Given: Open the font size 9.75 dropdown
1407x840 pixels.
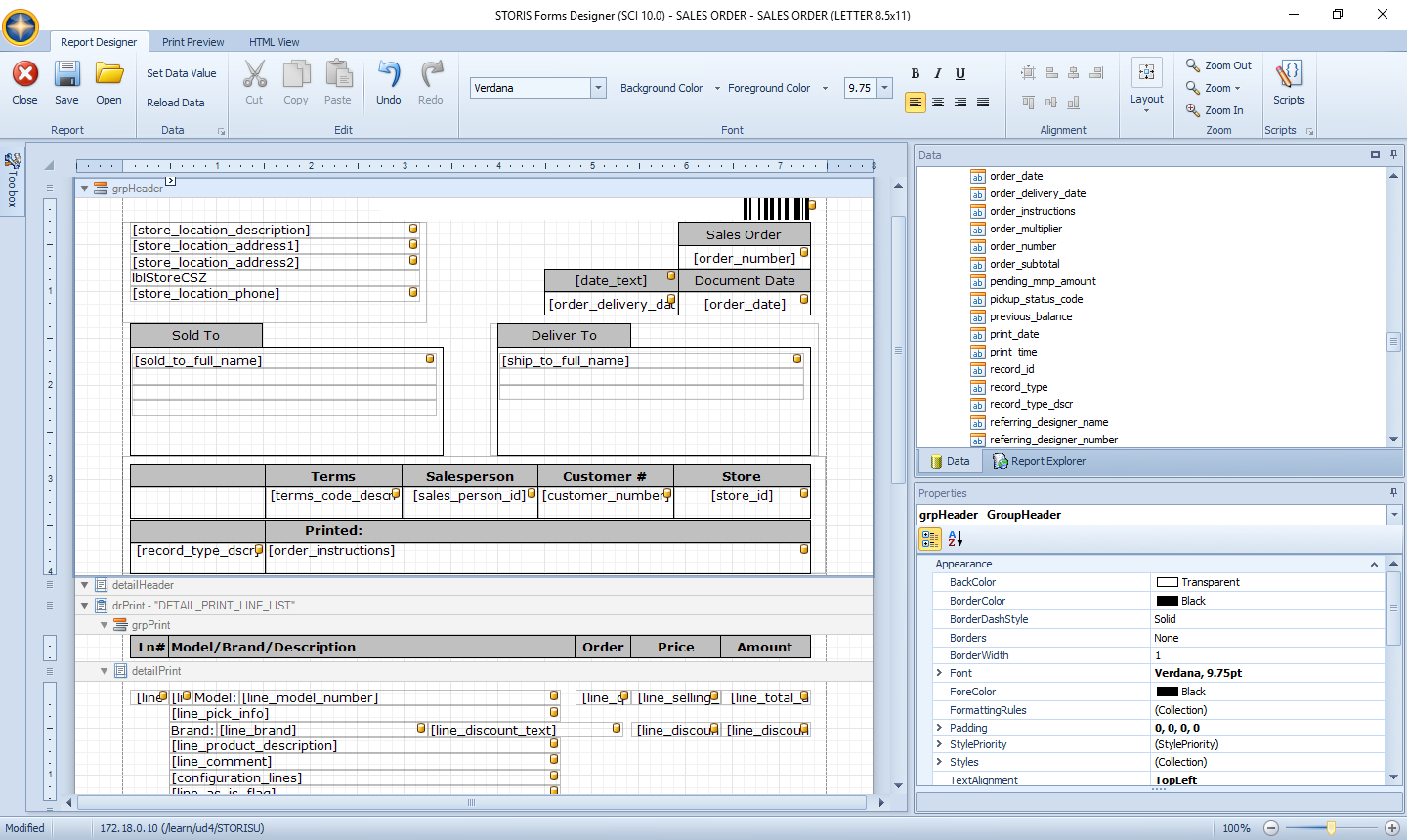Looking at the screenshot, I should [x=885, y=88].
